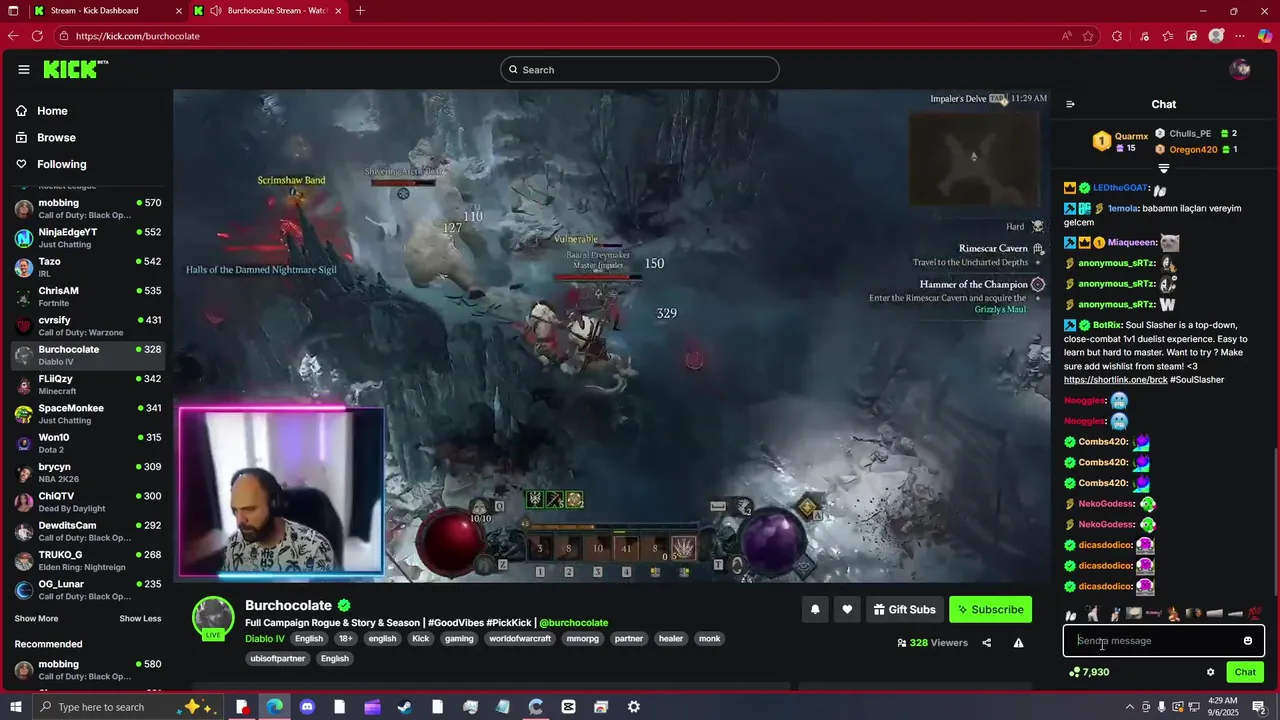Click the ubisoftpartner tag
The height and width of the screenshot is (720, 1280).
(278, 659)
